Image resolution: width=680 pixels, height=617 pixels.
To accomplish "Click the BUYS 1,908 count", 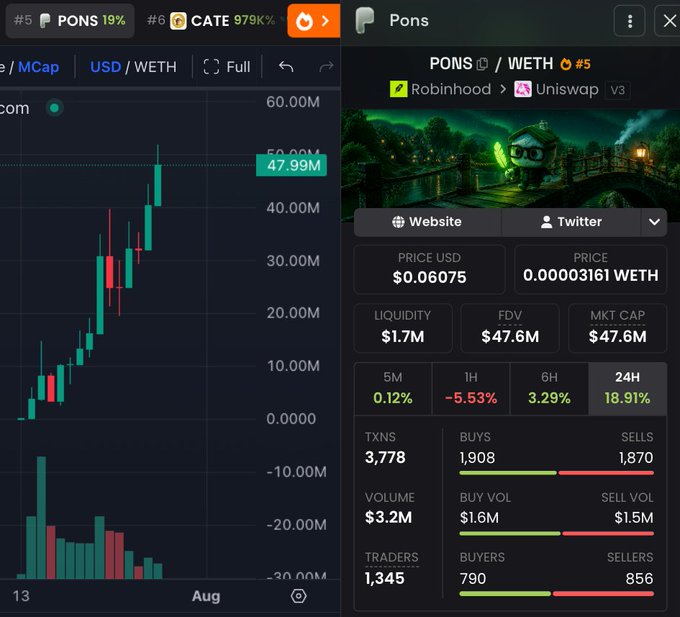I will (477, 457).
